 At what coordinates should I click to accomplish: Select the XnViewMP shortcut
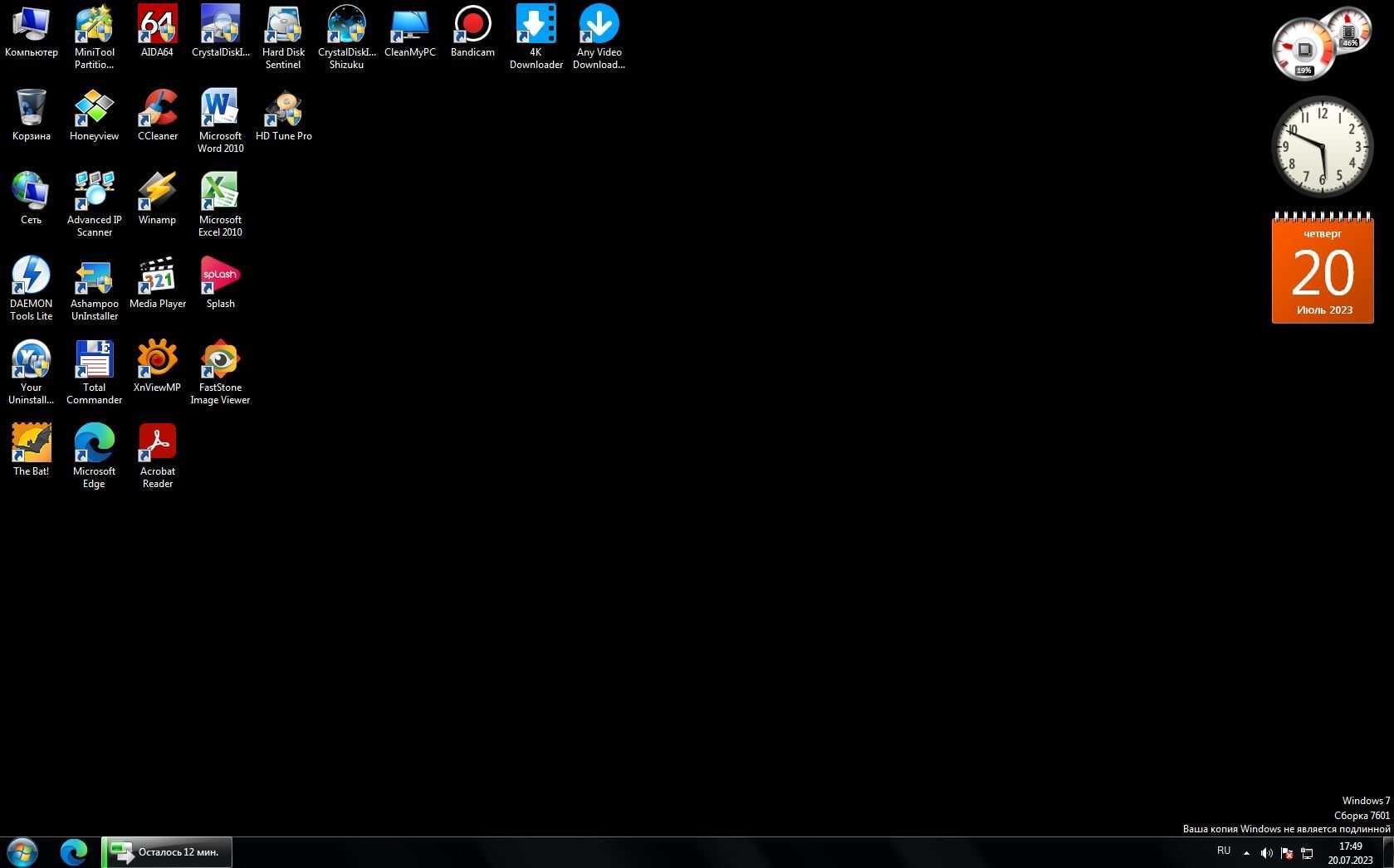[x=157, y=367]
